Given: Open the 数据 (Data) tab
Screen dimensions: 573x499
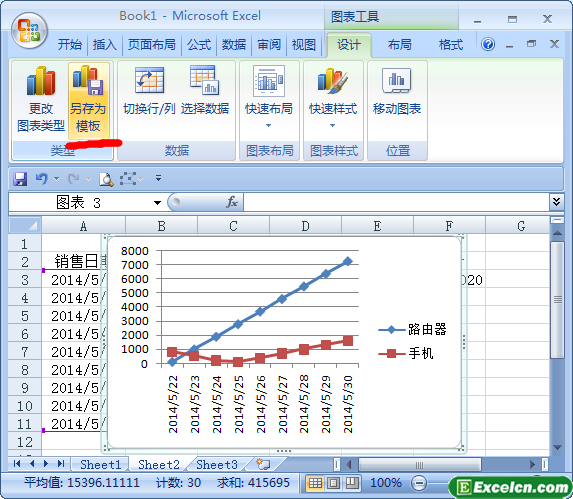Looking at the screenshot, I should [234, 45].
